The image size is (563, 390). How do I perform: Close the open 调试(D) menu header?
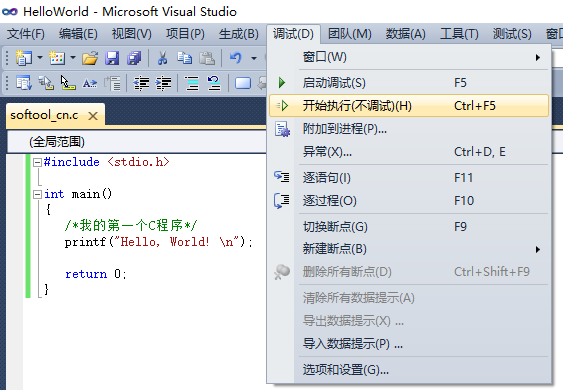coord(293,34)
